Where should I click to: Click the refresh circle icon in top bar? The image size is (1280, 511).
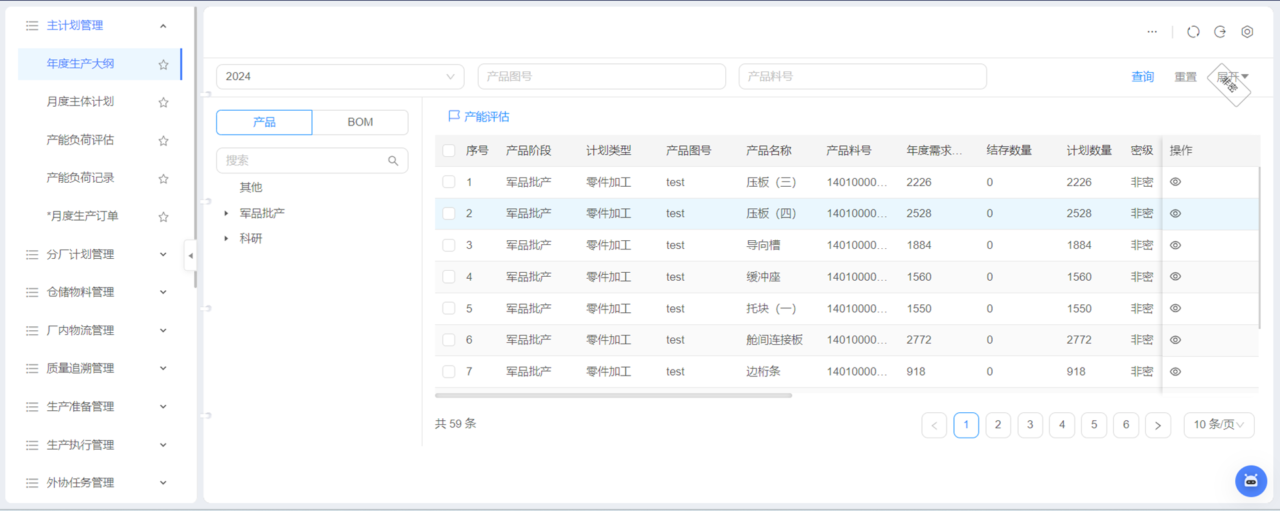1193,32
